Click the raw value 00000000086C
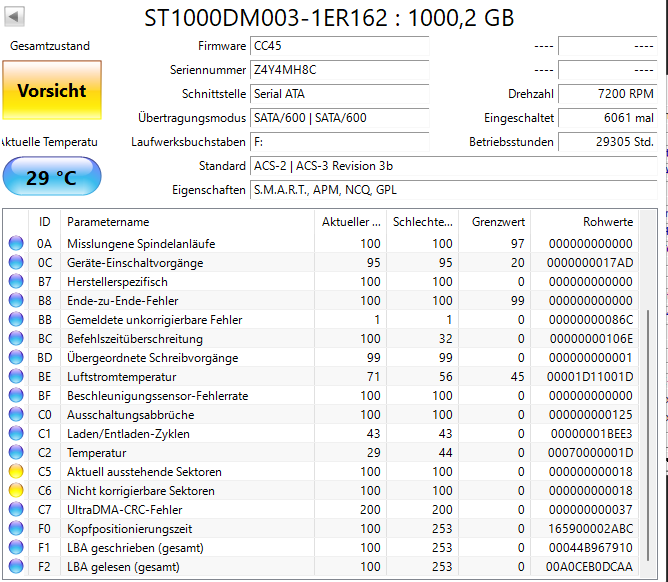 point(591,320)
